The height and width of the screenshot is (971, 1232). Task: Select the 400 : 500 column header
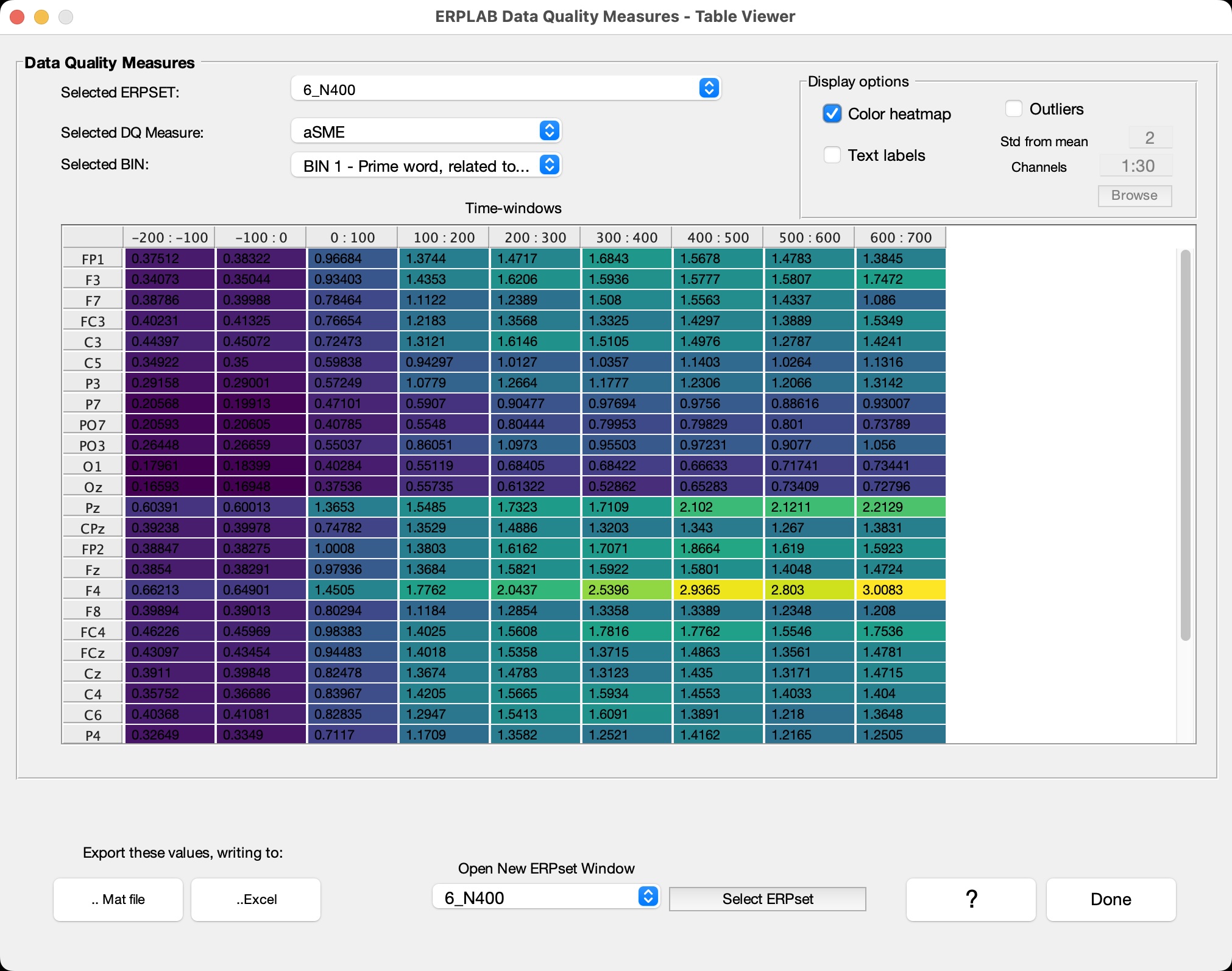click(718, 238)
